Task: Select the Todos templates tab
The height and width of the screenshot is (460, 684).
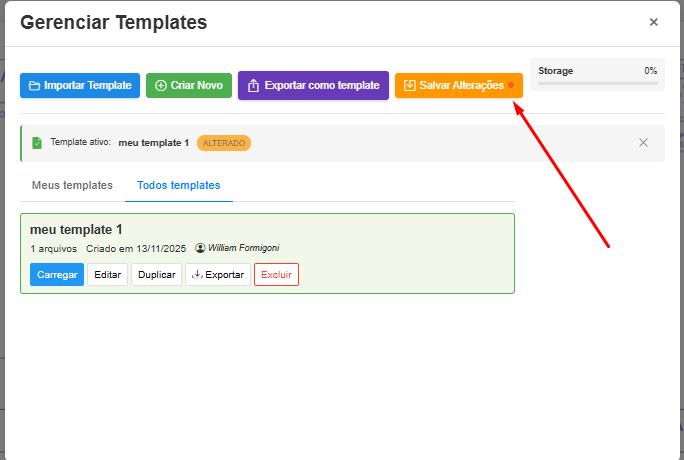Action: (179, 185)
